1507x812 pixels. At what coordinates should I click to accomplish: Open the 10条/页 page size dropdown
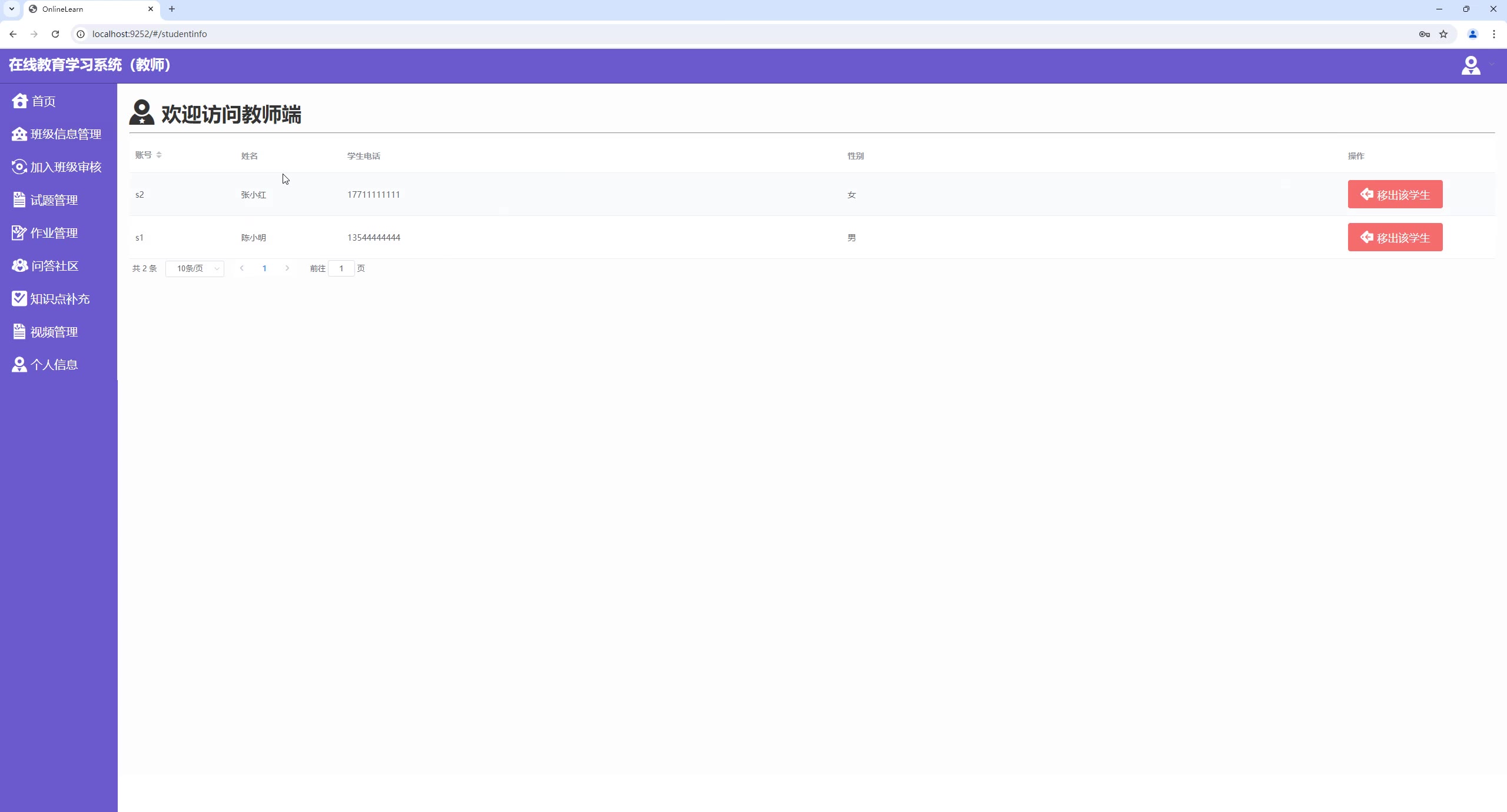click(x=195, y=268)
